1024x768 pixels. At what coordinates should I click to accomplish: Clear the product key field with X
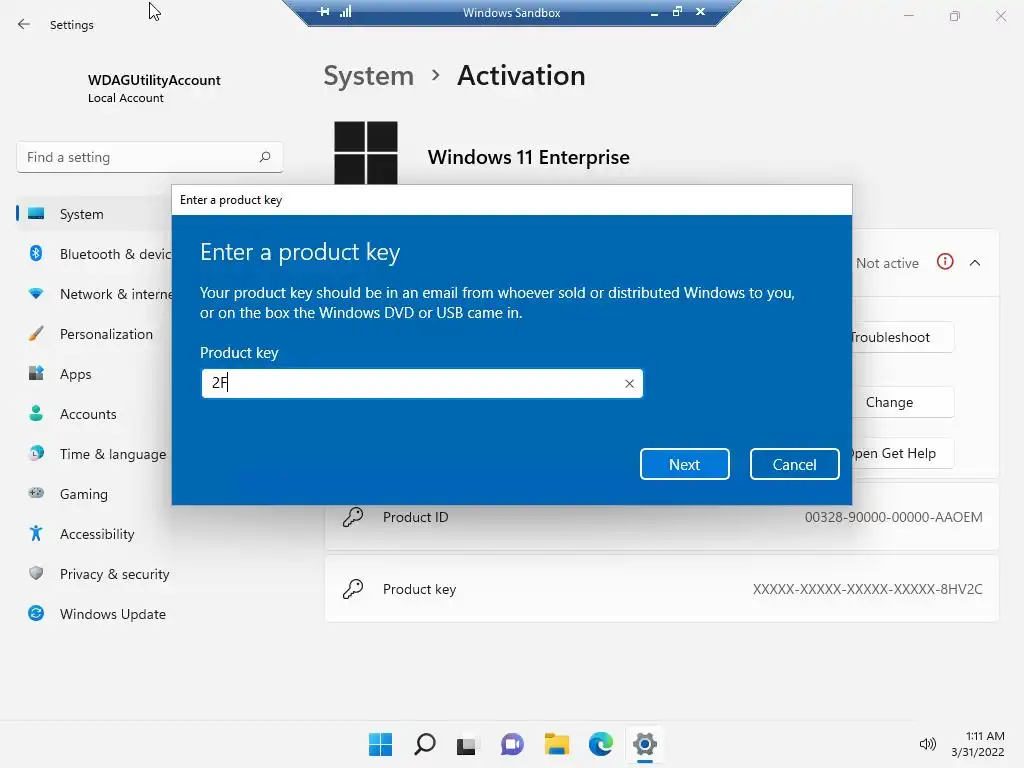[x=629, y=384]
